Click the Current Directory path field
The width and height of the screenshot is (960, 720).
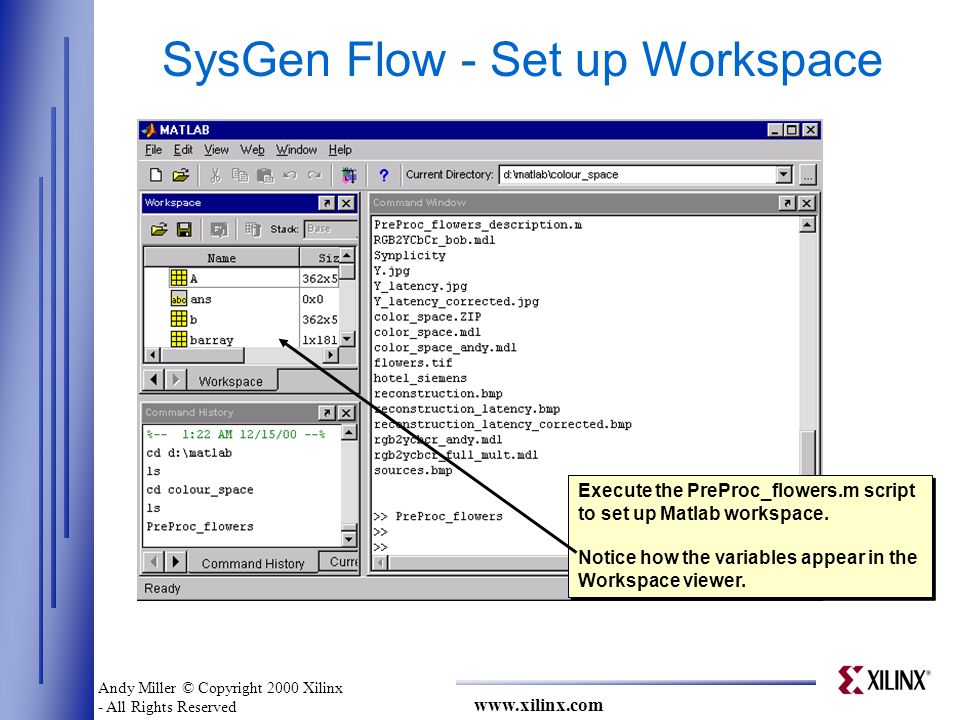(x=637, y=174)
